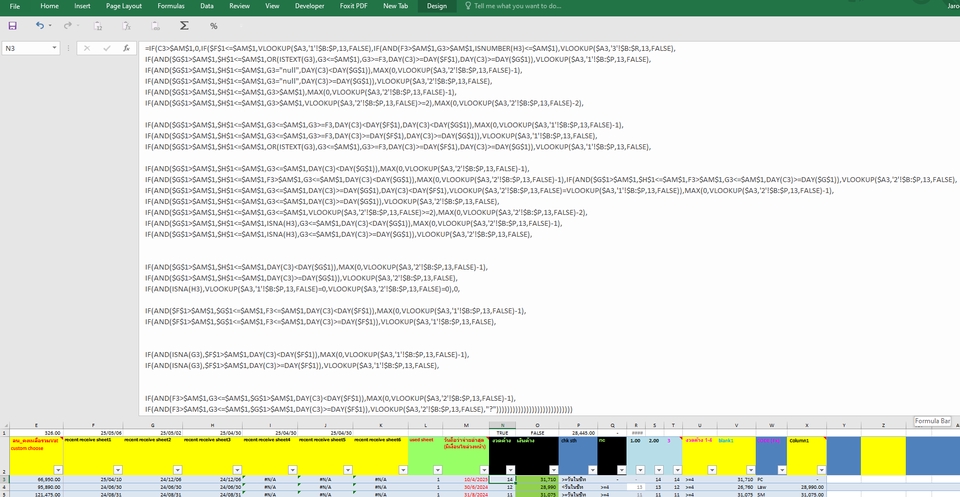Click the Cancel X icon beside formula bar

[87, 47]
